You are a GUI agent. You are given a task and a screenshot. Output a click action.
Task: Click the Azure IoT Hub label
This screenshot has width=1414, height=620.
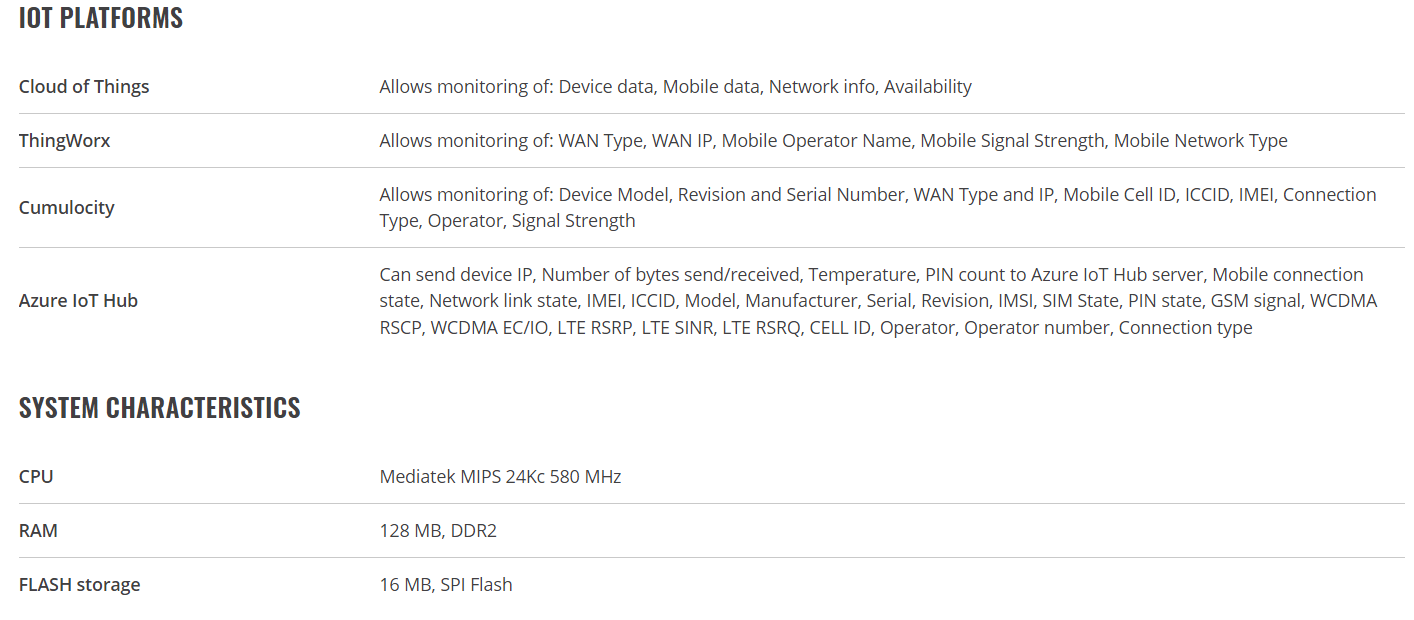tap(78, 301)
